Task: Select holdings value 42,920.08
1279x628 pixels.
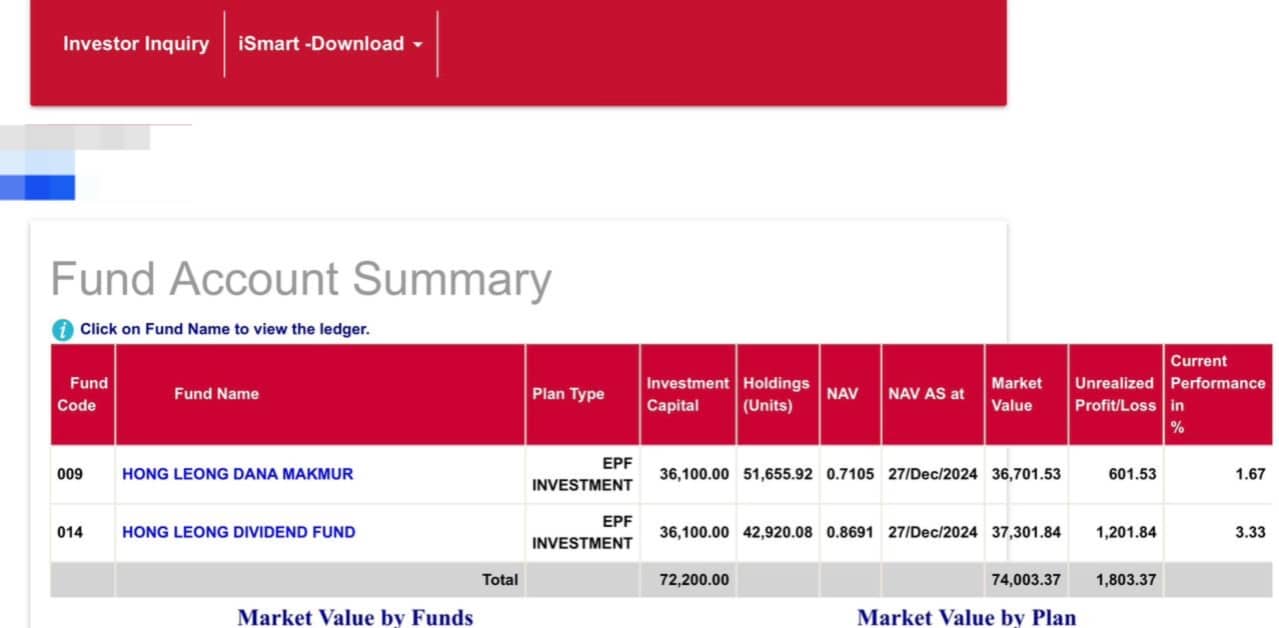Action: [x=777, y=532]
